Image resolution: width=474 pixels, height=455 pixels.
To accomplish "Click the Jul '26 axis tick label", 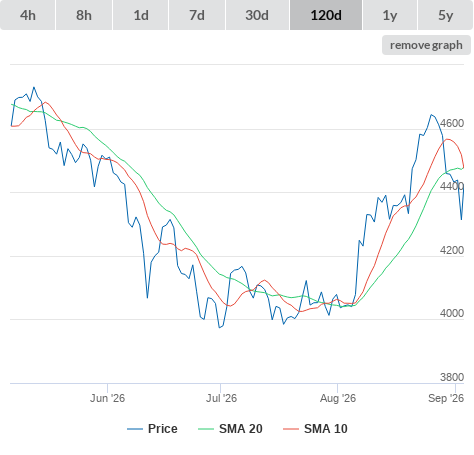I will [x=221, y=398].
